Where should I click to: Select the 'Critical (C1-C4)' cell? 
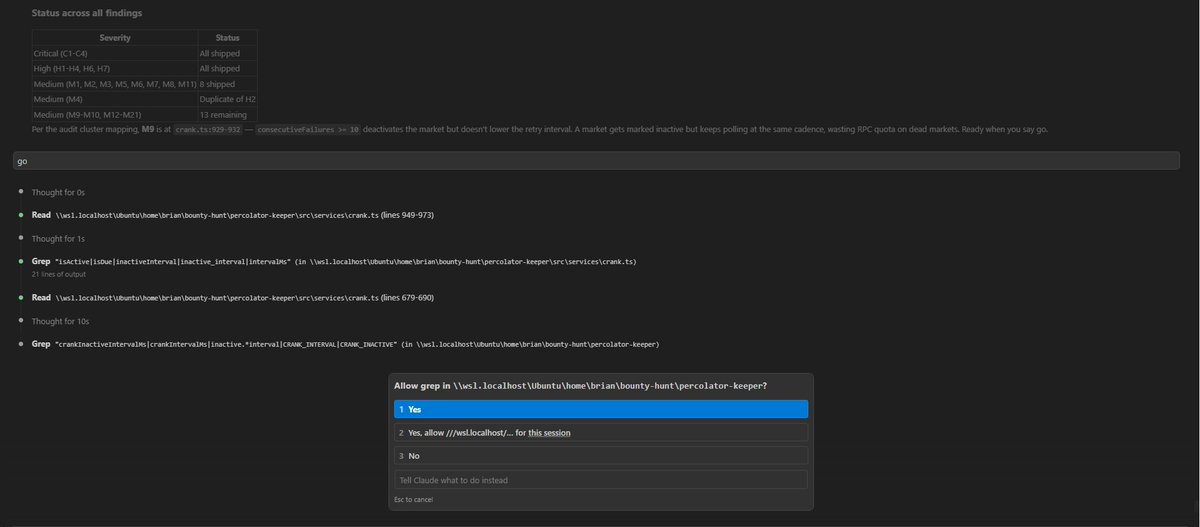click(x=115, y=53)
